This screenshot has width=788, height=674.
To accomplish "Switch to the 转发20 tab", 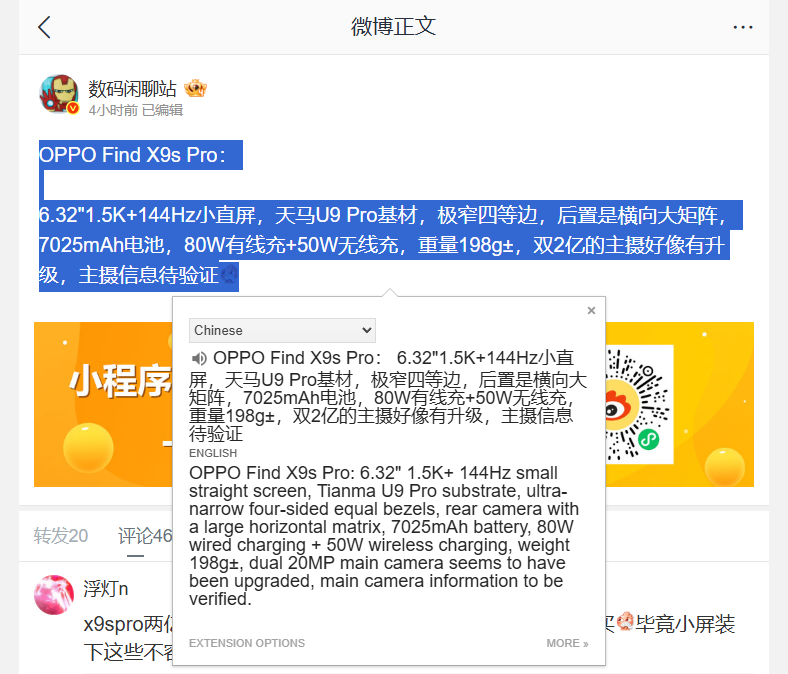I will coord(60,536).
